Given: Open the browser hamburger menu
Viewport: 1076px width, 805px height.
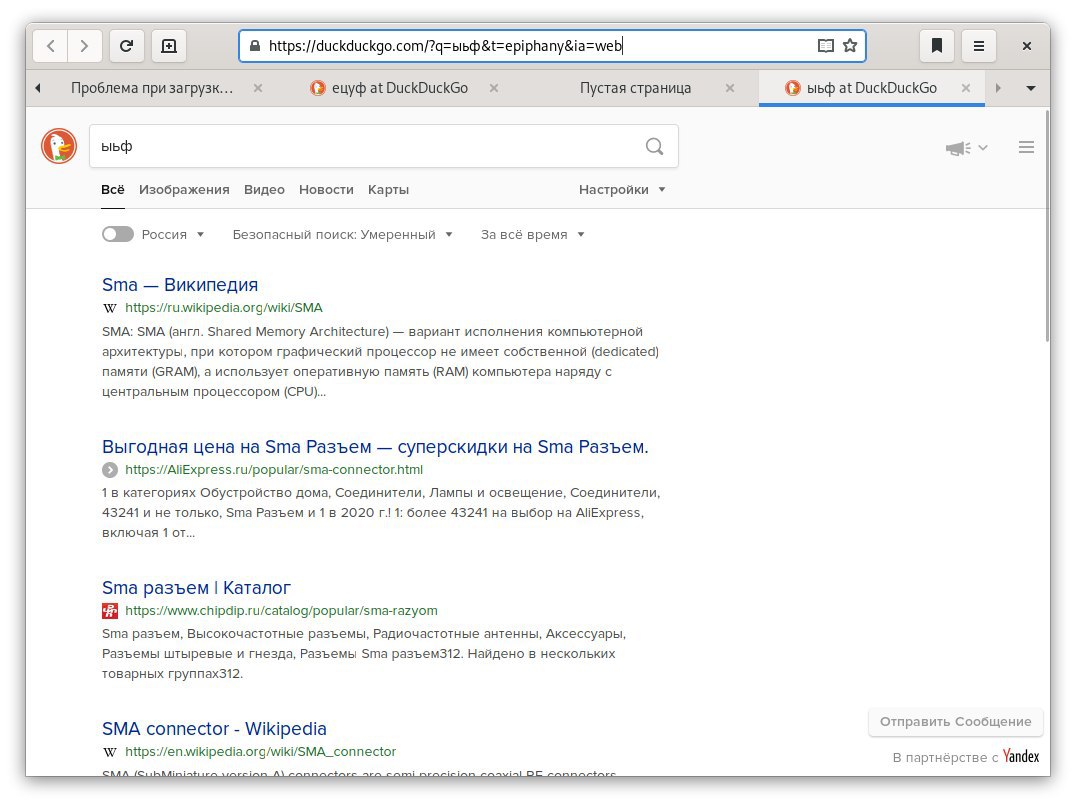Looking at the screenshot, I should [979, 46].
